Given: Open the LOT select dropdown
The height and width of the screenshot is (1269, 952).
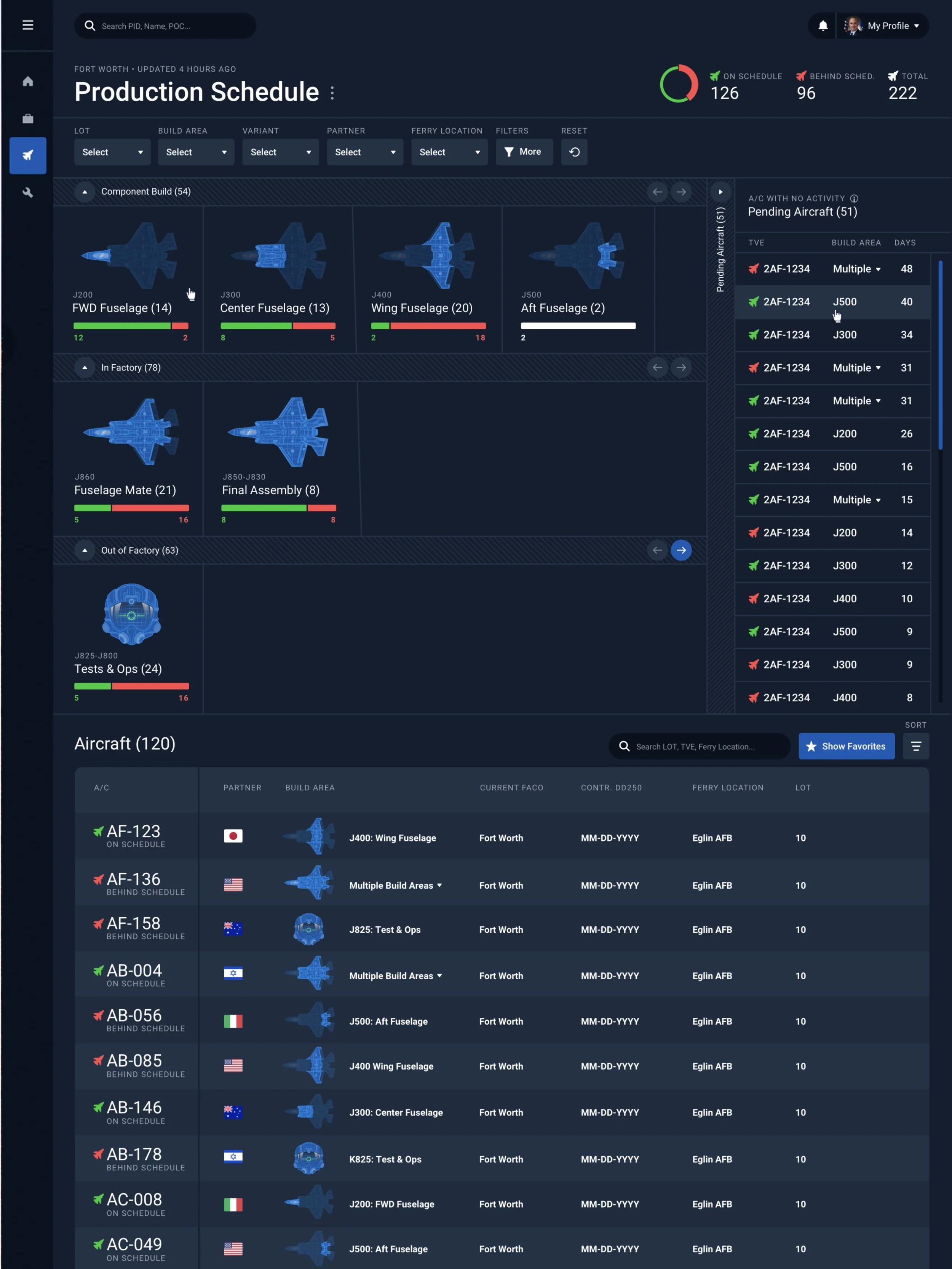Looking at the screenshot, I should point(112,152).
